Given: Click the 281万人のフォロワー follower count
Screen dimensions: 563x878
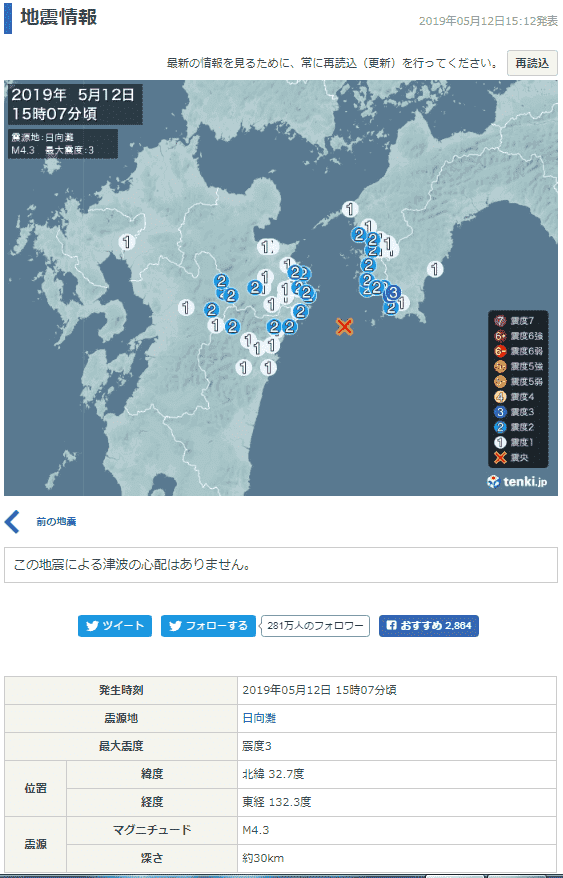Looking at the screenshot, I should (315, 626).
